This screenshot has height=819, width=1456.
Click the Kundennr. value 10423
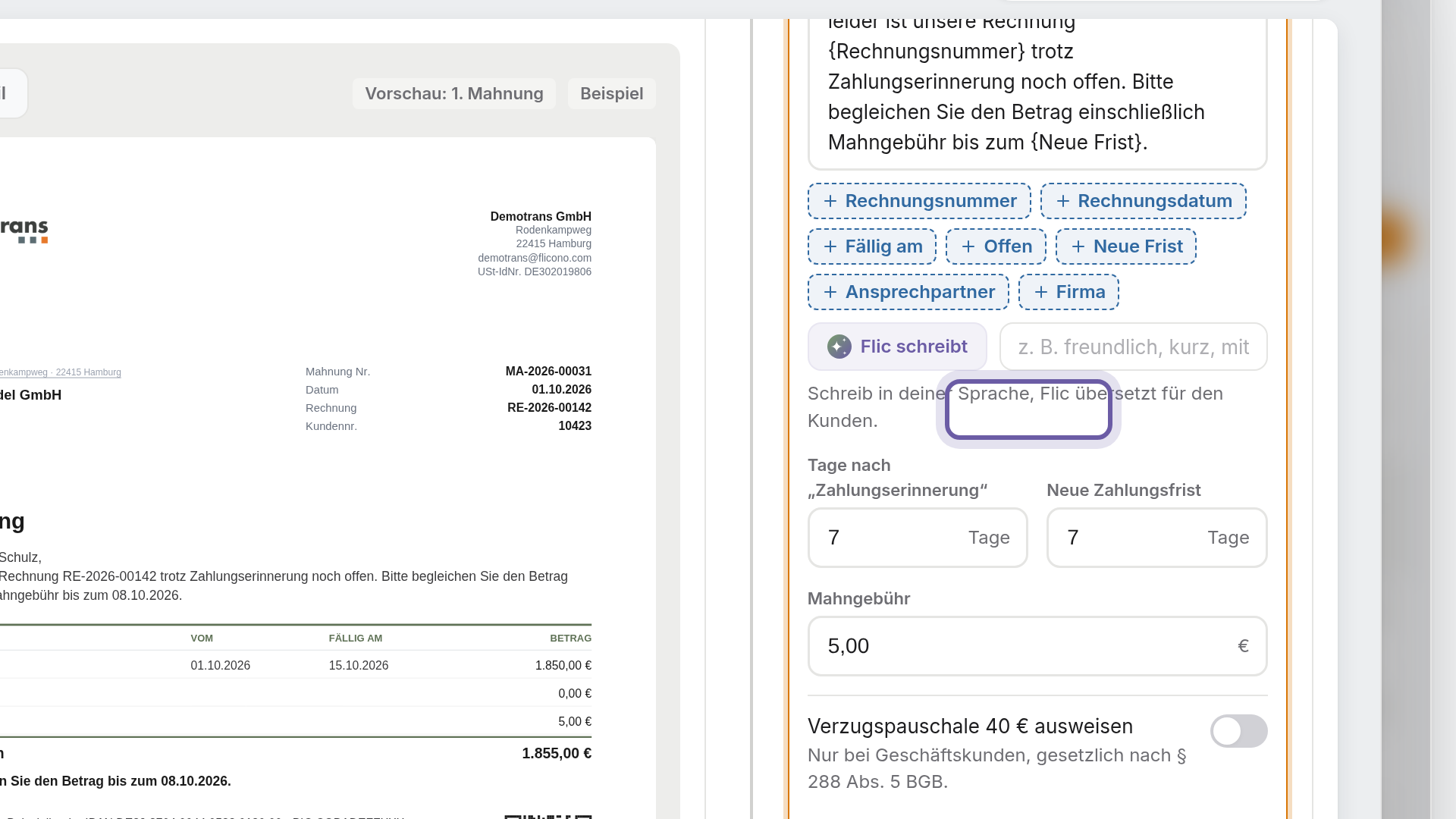(x=575, y=425)
